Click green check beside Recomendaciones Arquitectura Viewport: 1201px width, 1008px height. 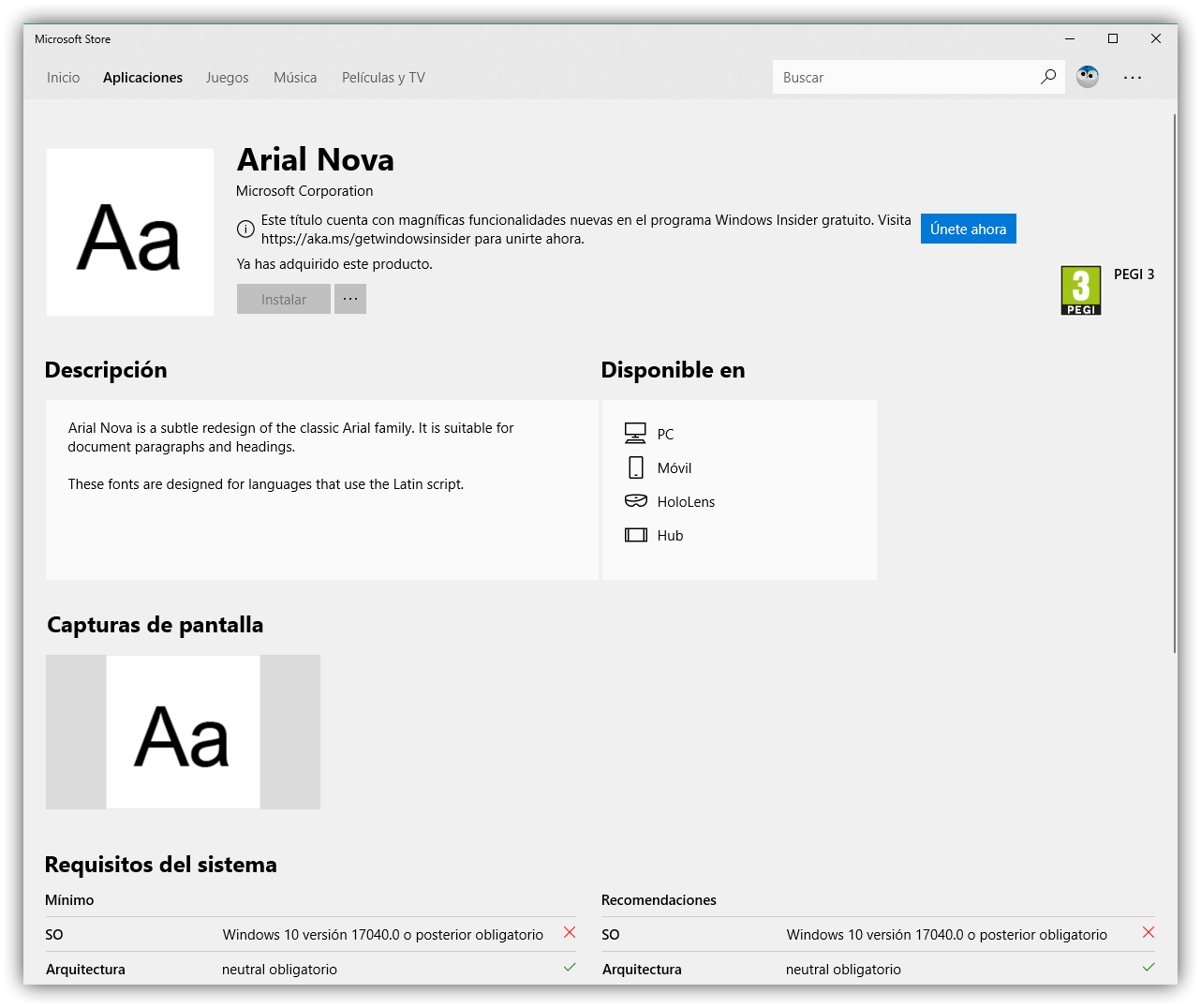click(x=1149, y=967)
